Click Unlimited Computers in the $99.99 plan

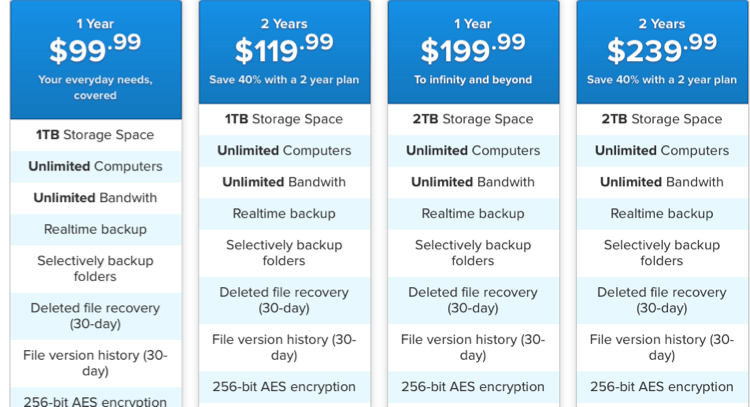point(95,166)
